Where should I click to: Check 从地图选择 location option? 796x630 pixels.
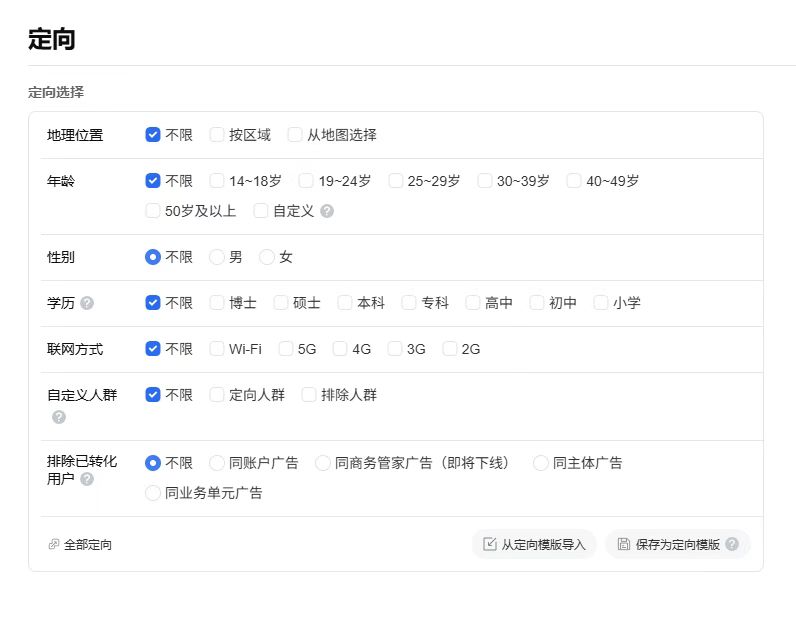pos(295,135)
